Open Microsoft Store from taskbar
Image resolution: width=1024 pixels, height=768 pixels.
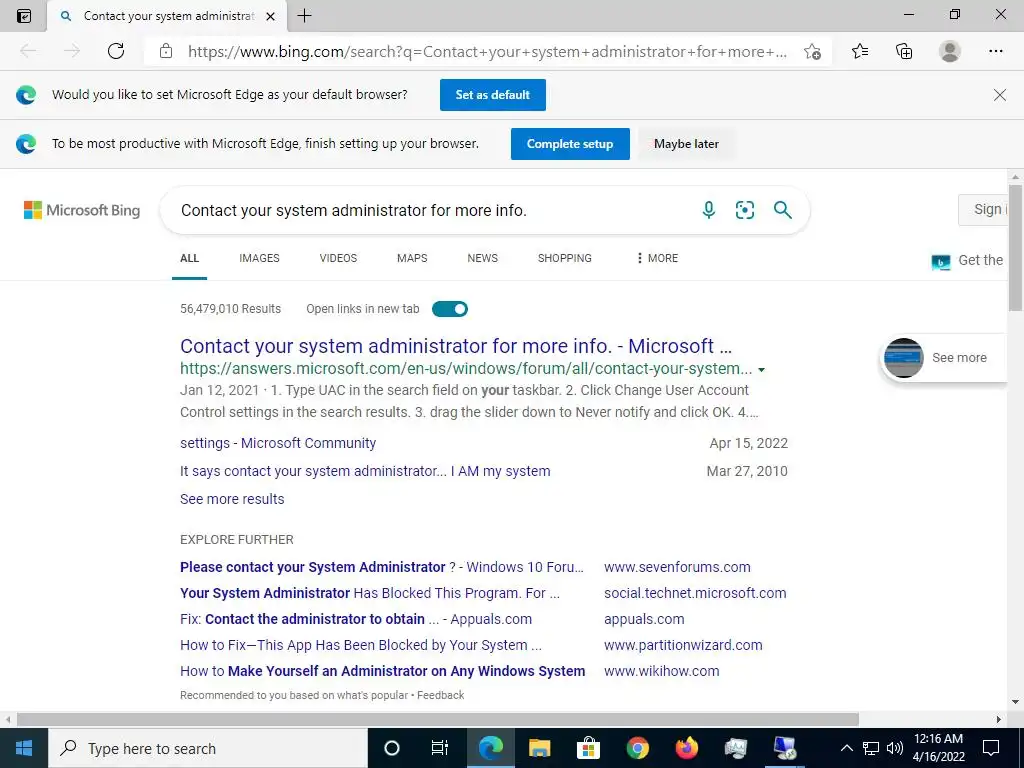(588, 748)
